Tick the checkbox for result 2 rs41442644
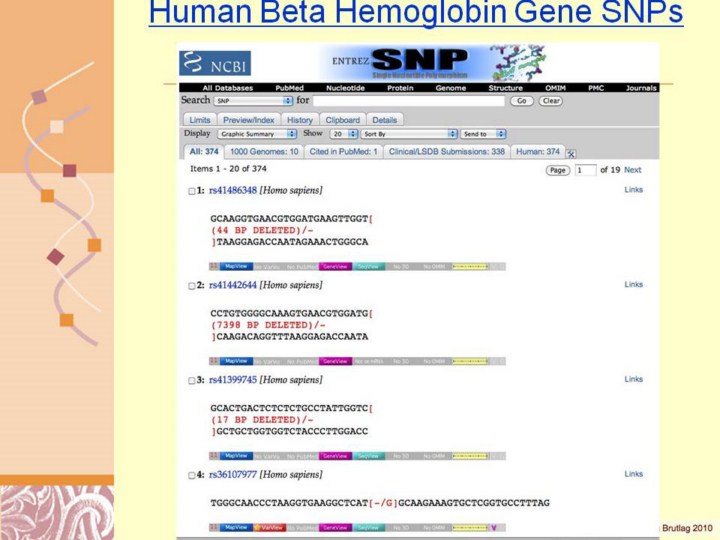720x540 pixels. [x=193, y=285]
